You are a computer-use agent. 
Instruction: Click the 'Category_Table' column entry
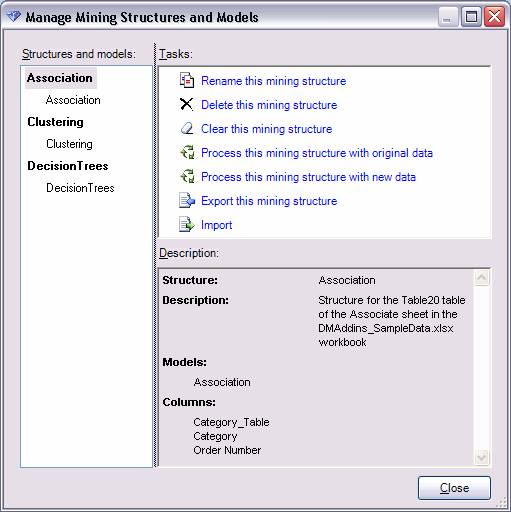tap(231, 422)
